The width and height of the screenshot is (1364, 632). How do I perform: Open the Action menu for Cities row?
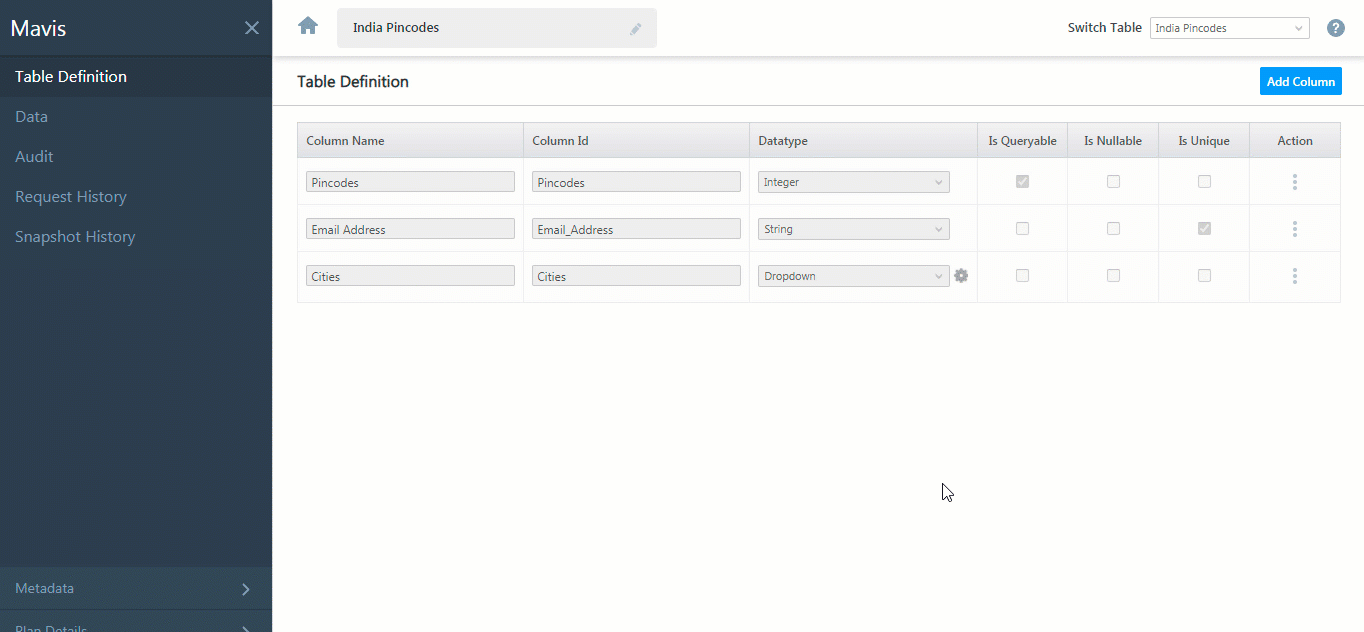coord(1294,275)
